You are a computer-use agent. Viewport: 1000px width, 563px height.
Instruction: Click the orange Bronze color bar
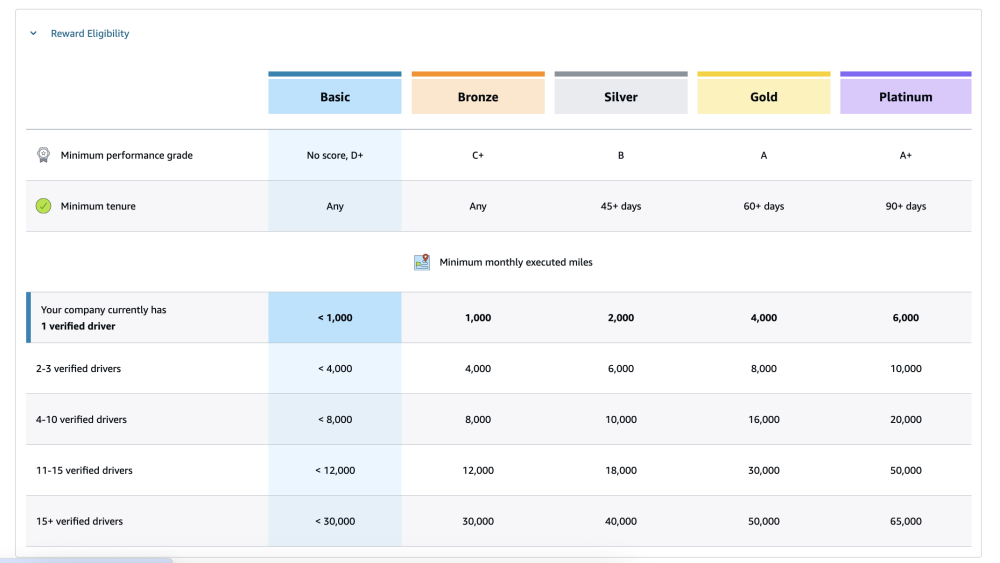(x=478, y=74)
